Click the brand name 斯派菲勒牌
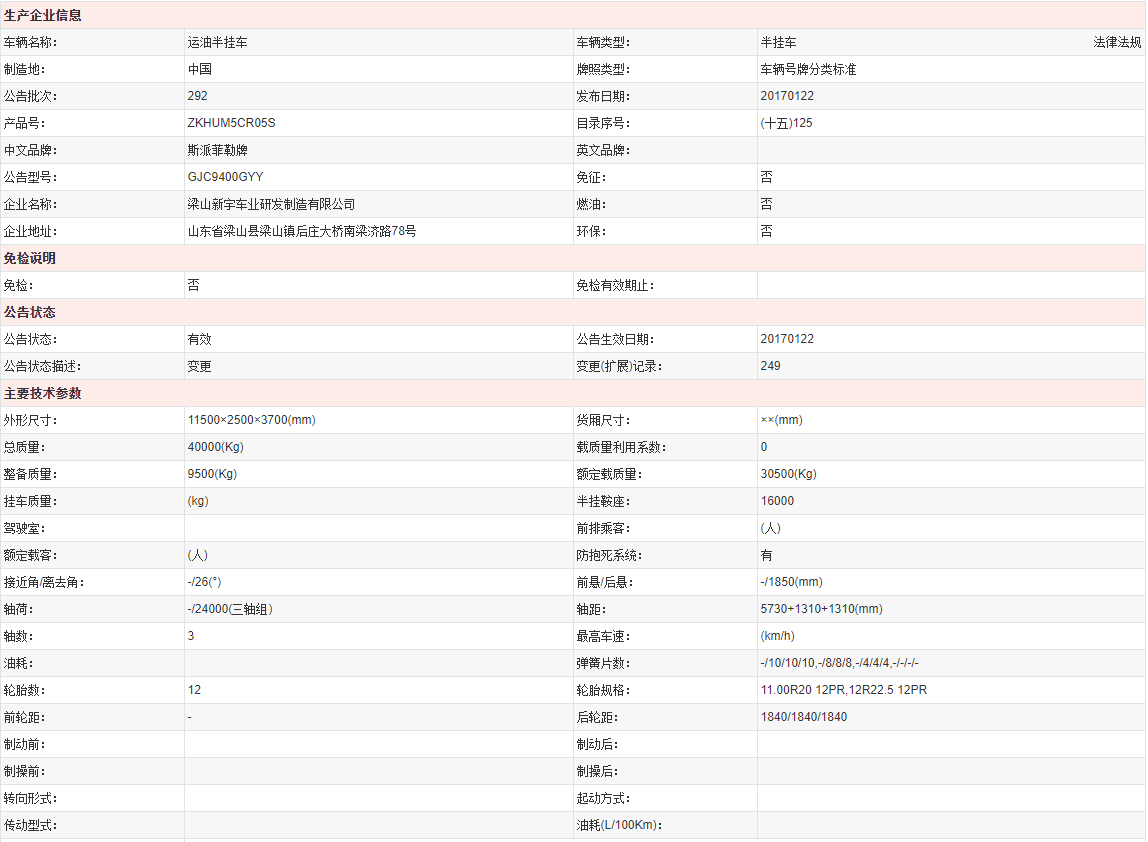1148x842 pixels. pos(217,151)
